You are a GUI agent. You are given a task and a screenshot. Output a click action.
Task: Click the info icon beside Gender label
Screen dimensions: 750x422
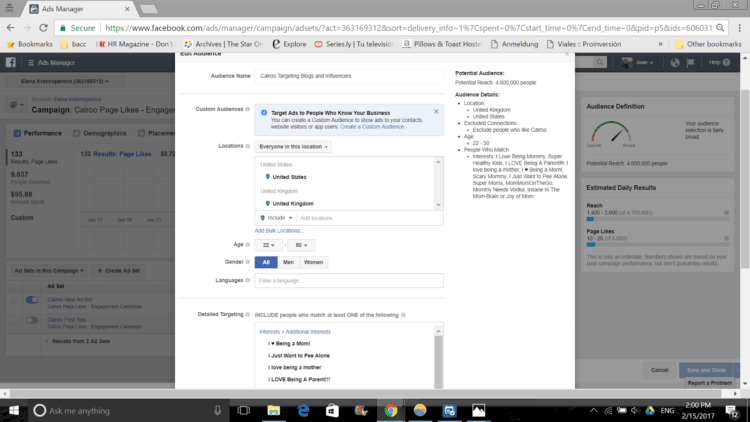point(248,262)
